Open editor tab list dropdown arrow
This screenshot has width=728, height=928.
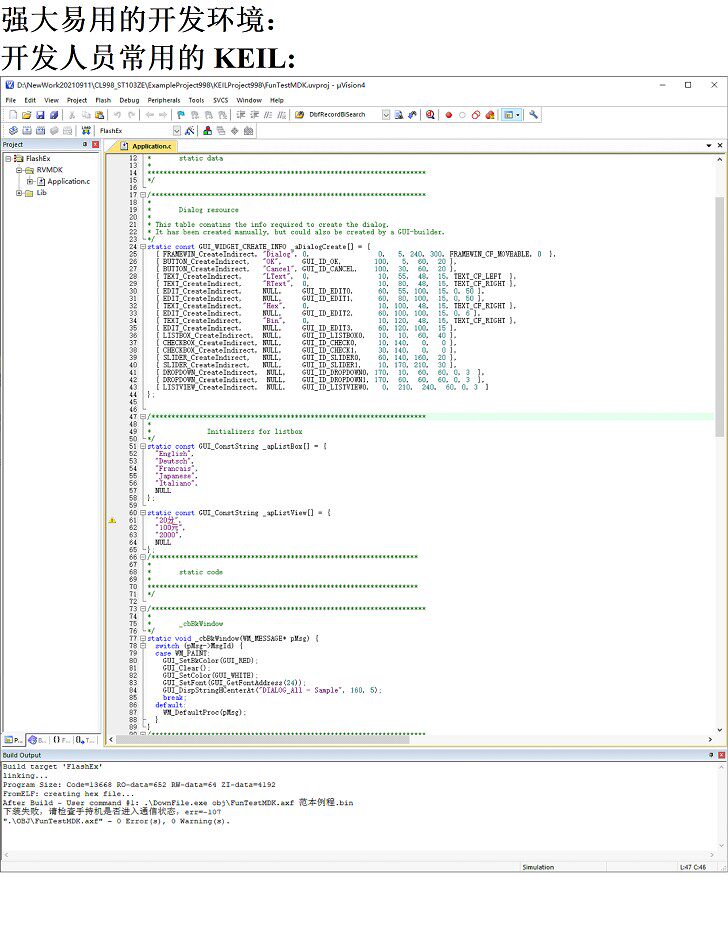tap(709, 146)
